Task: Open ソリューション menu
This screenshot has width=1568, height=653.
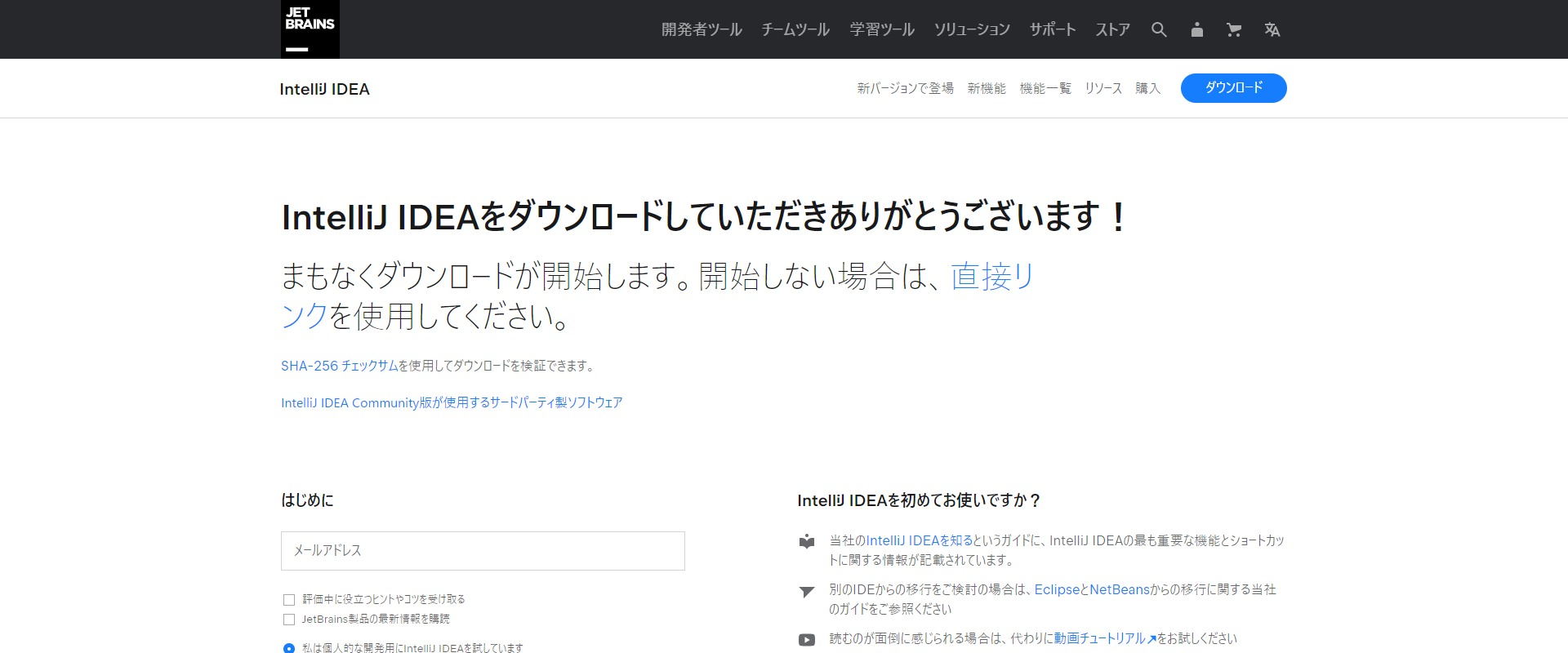Action: coord(972,30)
